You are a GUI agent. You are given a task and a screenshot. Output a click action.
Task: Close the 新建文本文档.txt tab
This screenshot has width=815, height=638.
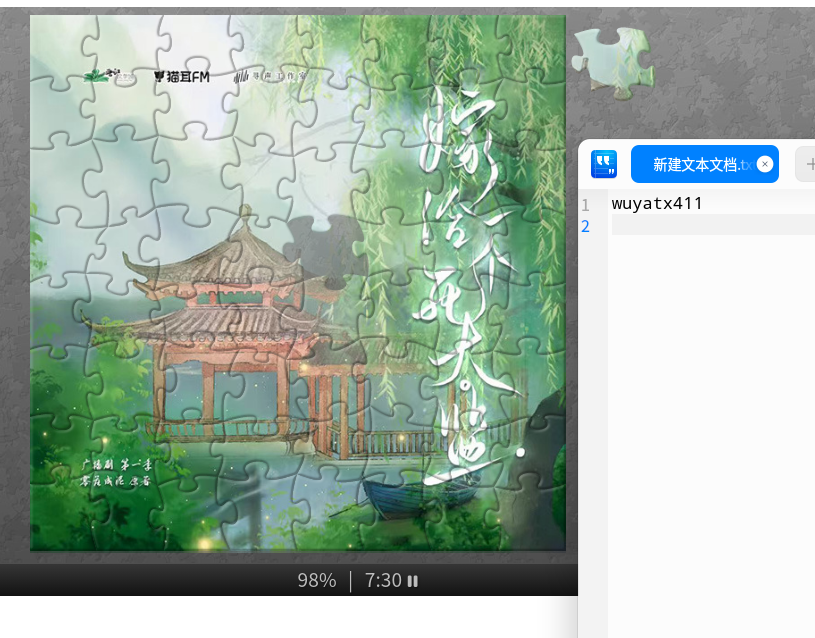click(x=765, y=164)
